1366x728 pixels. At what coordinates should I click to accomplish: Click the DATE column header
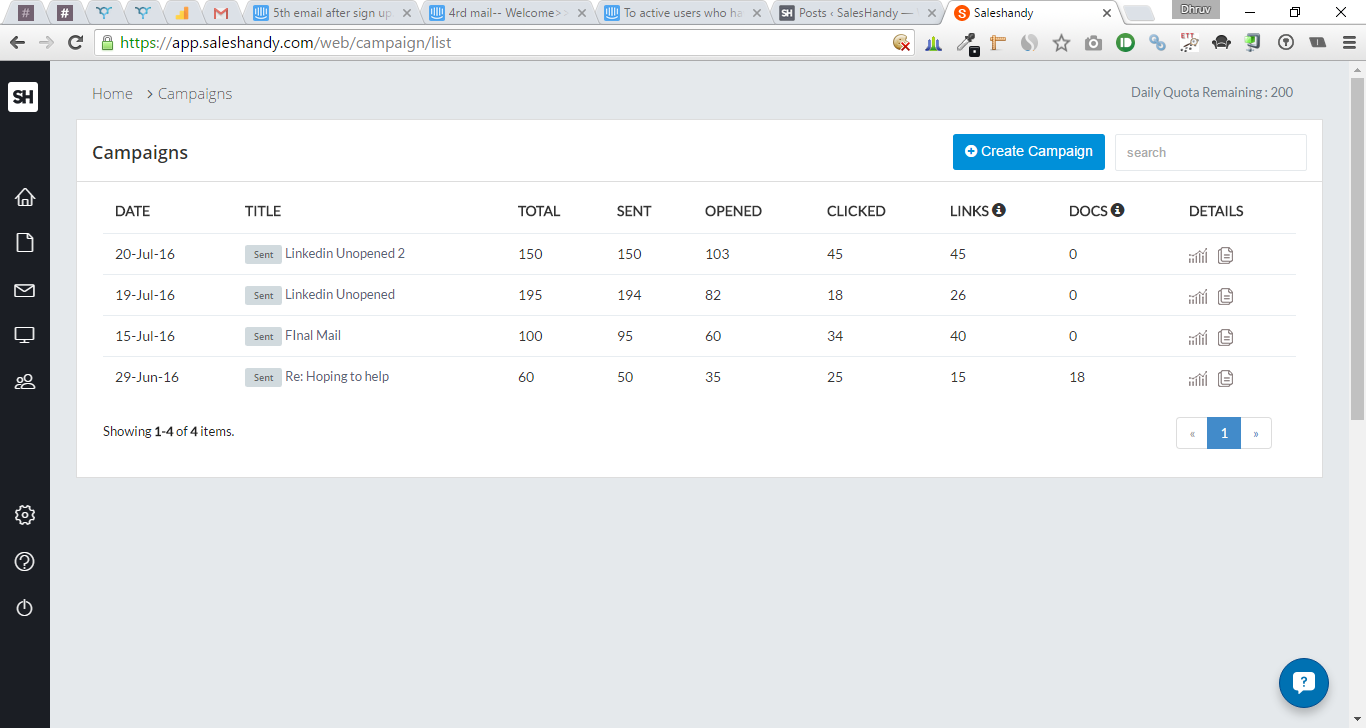[132, 211]
